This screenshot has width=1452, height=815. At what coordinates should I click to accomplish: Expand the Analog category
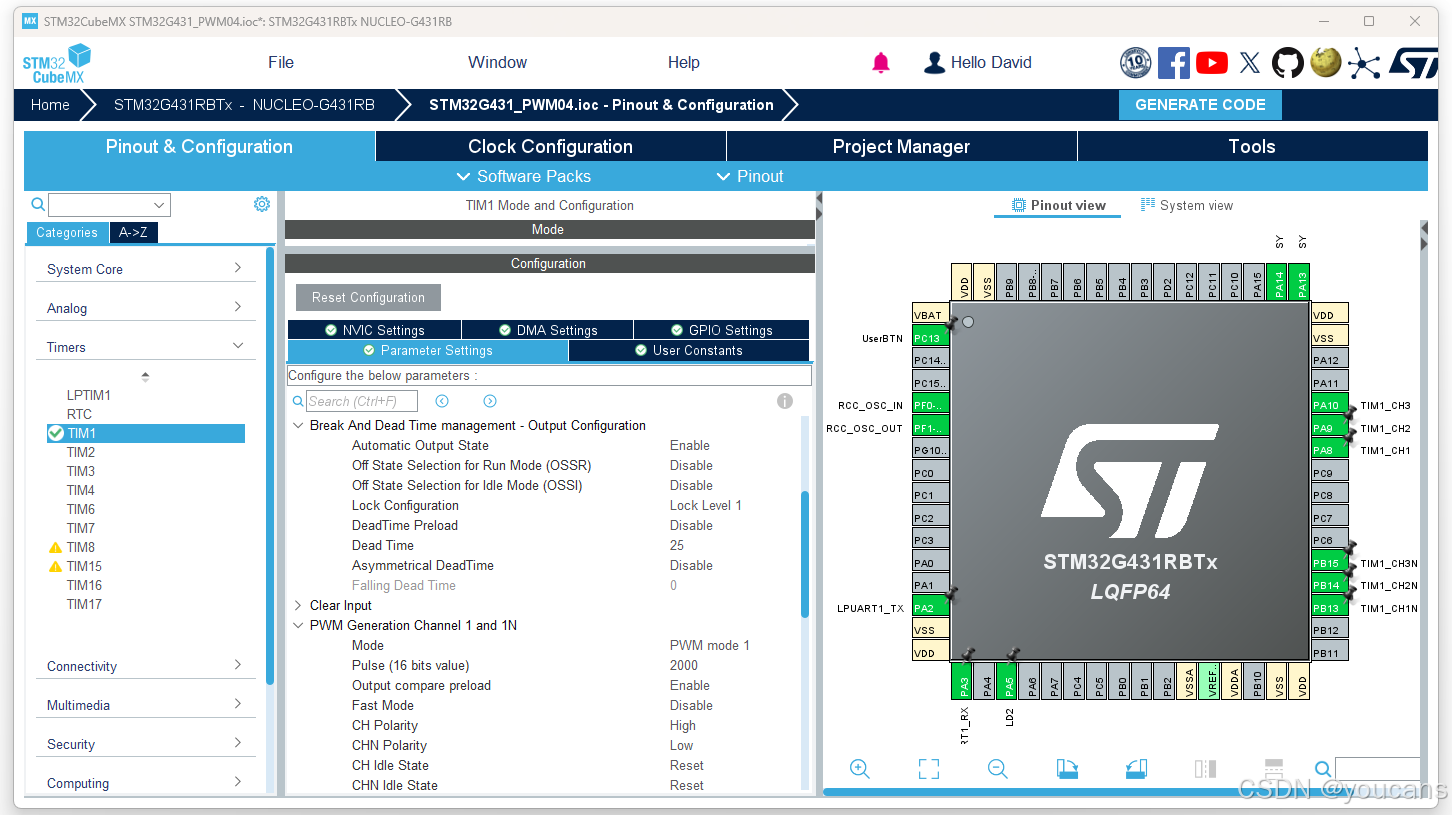point(145,308)
